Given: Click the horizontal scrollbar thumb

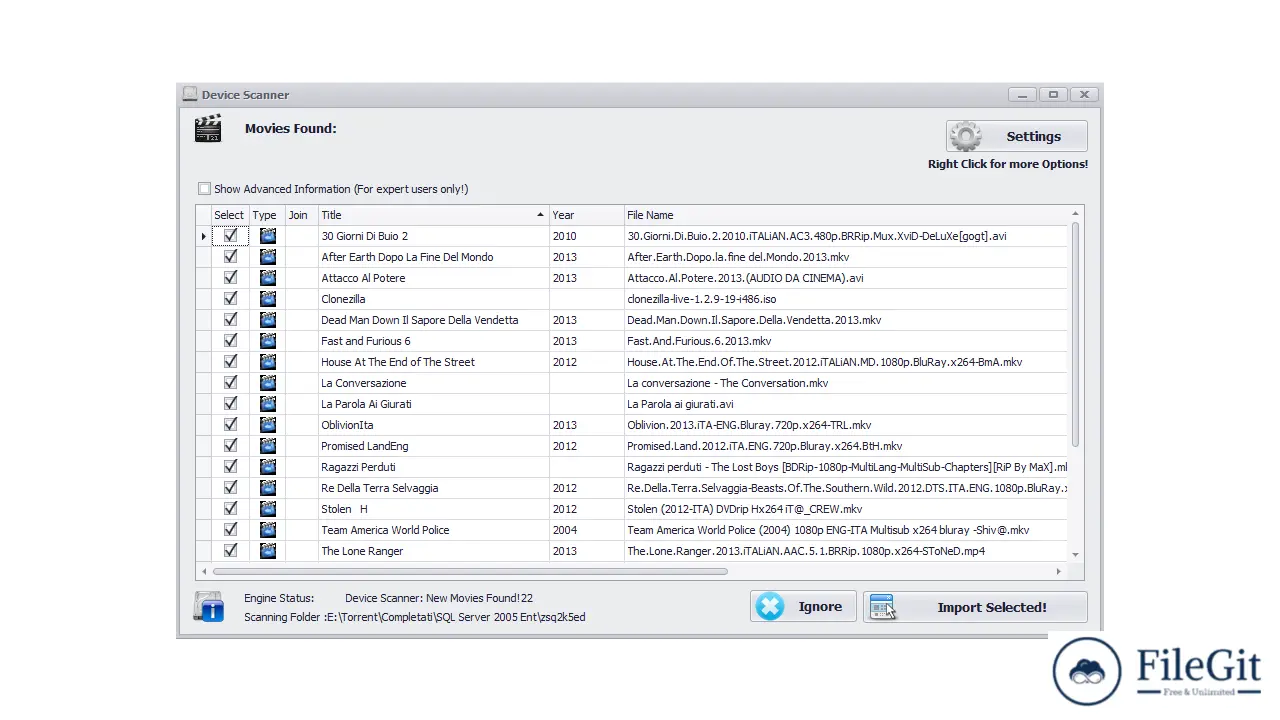Looking at the screenshot, I should (470, 572).
